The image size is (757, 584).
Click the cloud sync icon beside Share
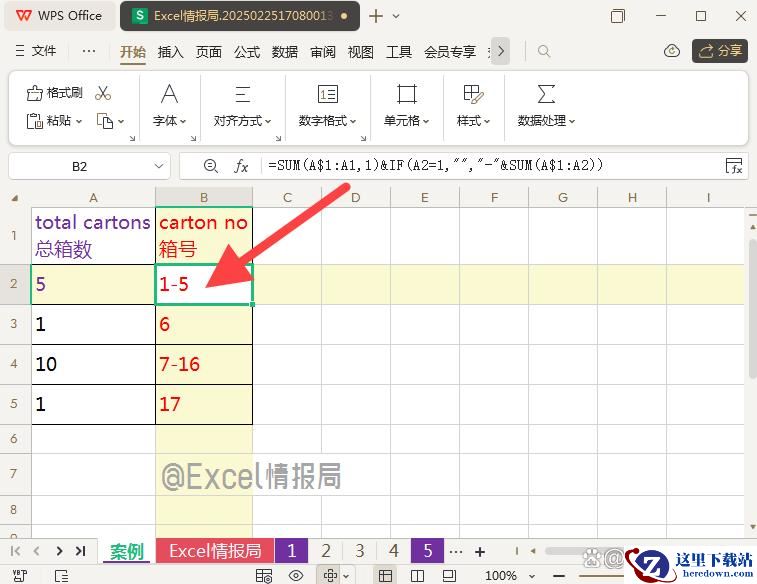(672, 51)
